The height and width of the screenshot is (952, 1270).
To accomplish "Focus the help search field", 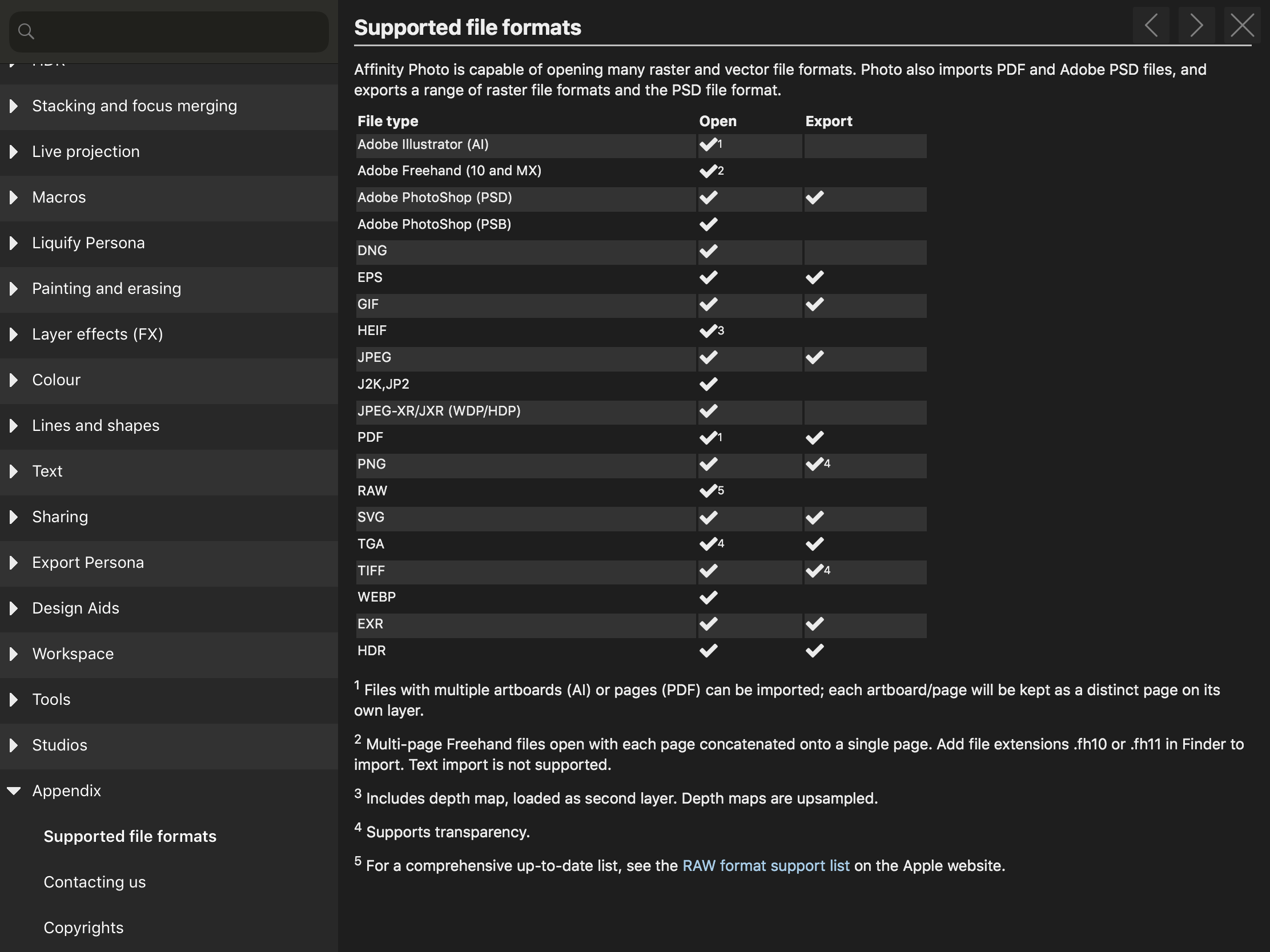I will pos(169,31).
